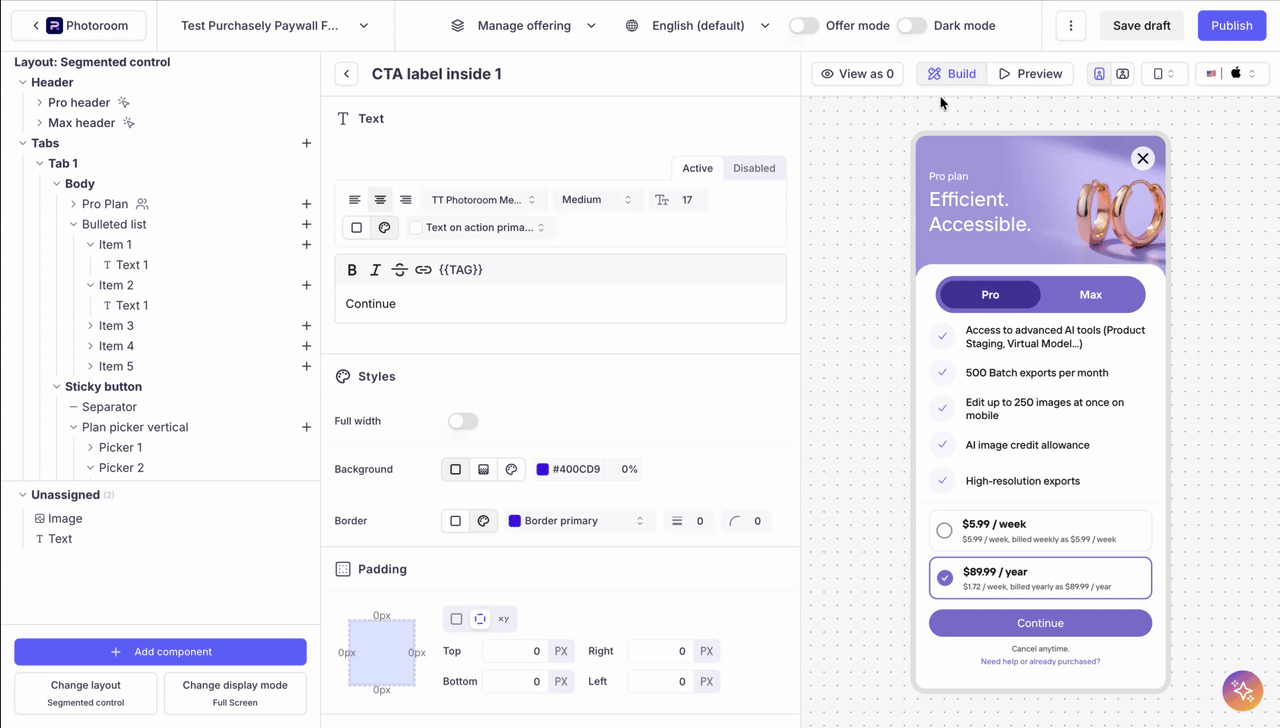Image resolution: width=1280 pixels, height=728 pixels.
Task: Switch to the Preview tab
Action: [1030, 74]
